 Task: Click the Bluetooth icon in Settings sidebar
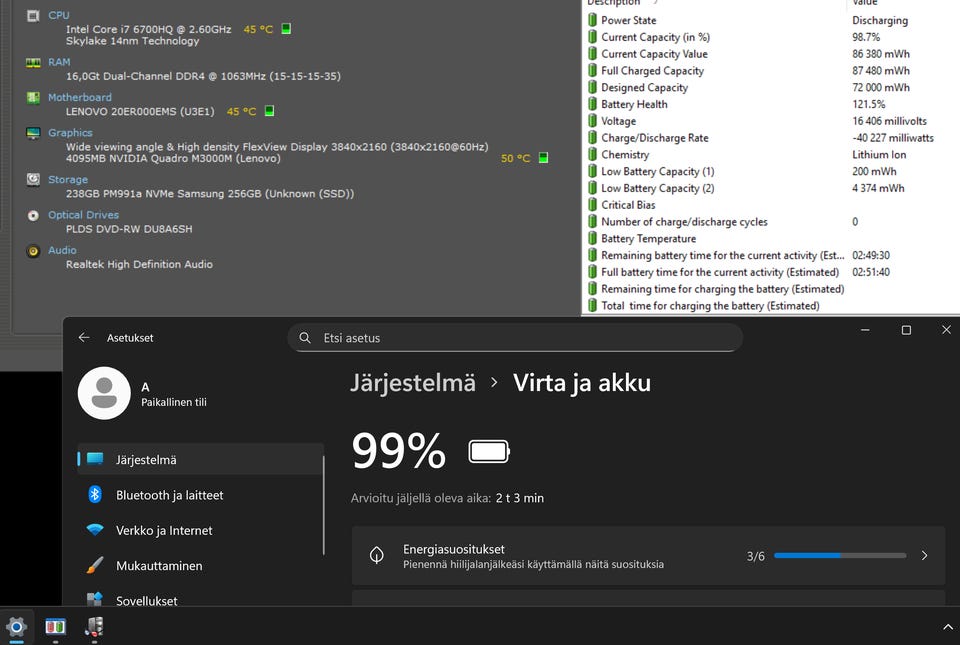[95, 494]
